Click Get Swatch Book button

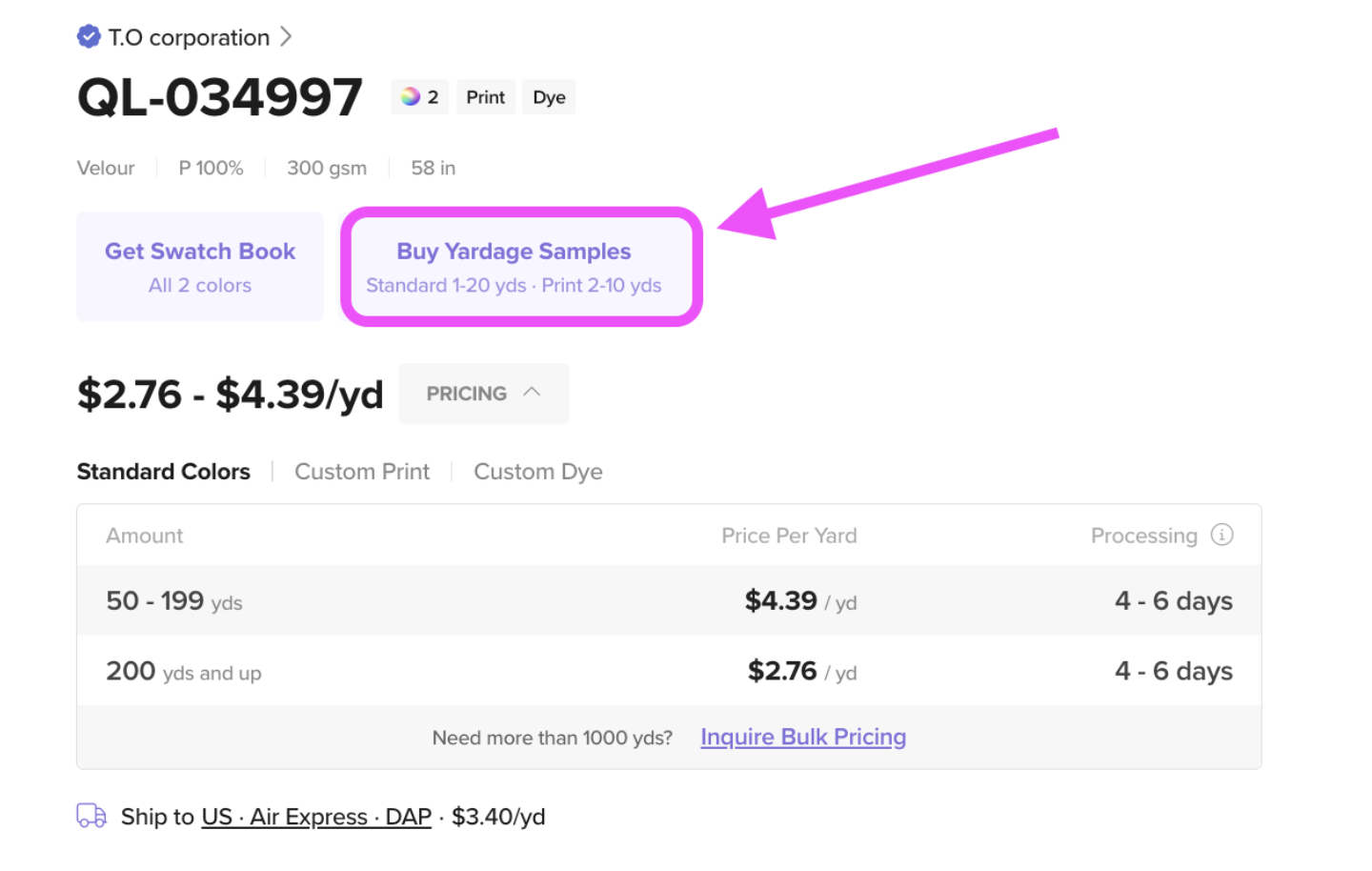[x=200, y=267]
